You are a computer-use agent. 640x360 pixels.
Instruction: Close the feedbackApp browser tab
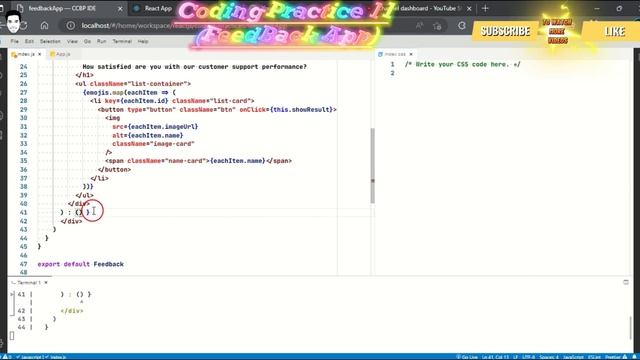pos(120,8)
